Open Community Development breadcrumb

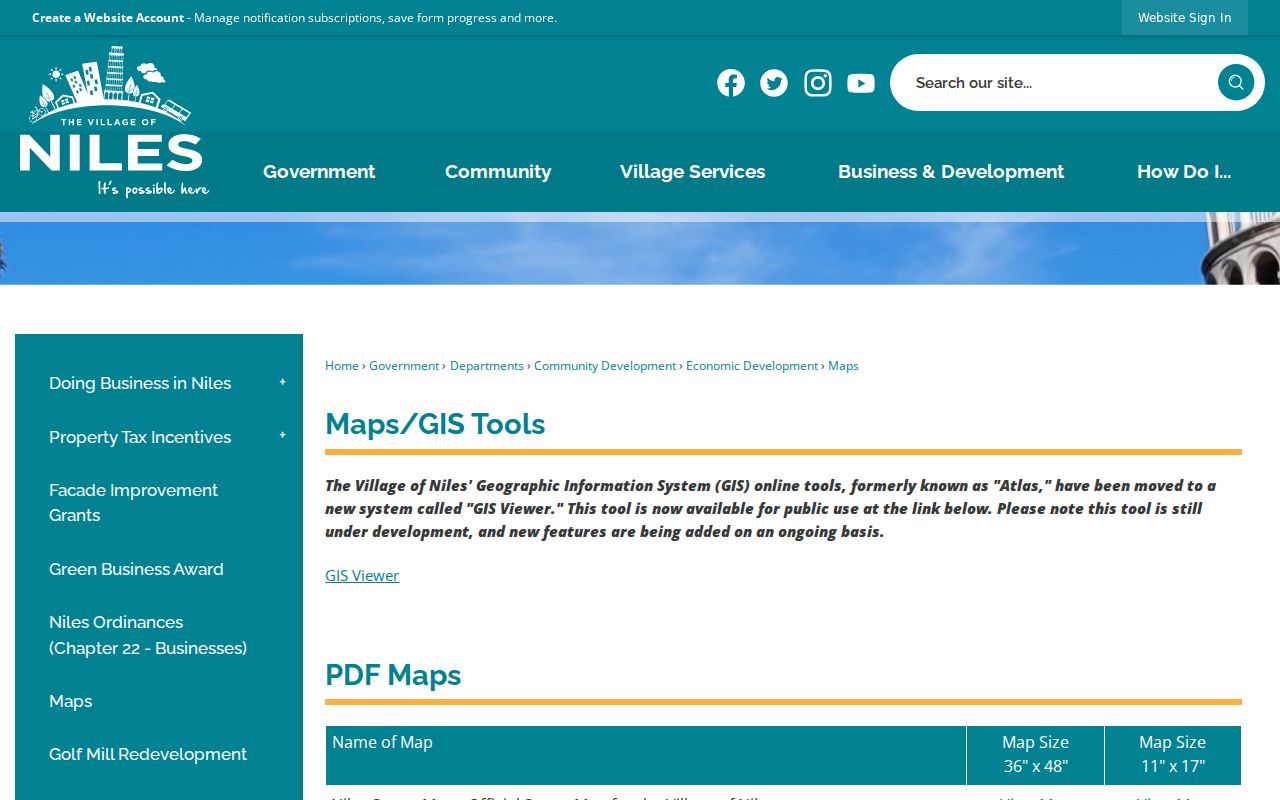coord(605,366)
